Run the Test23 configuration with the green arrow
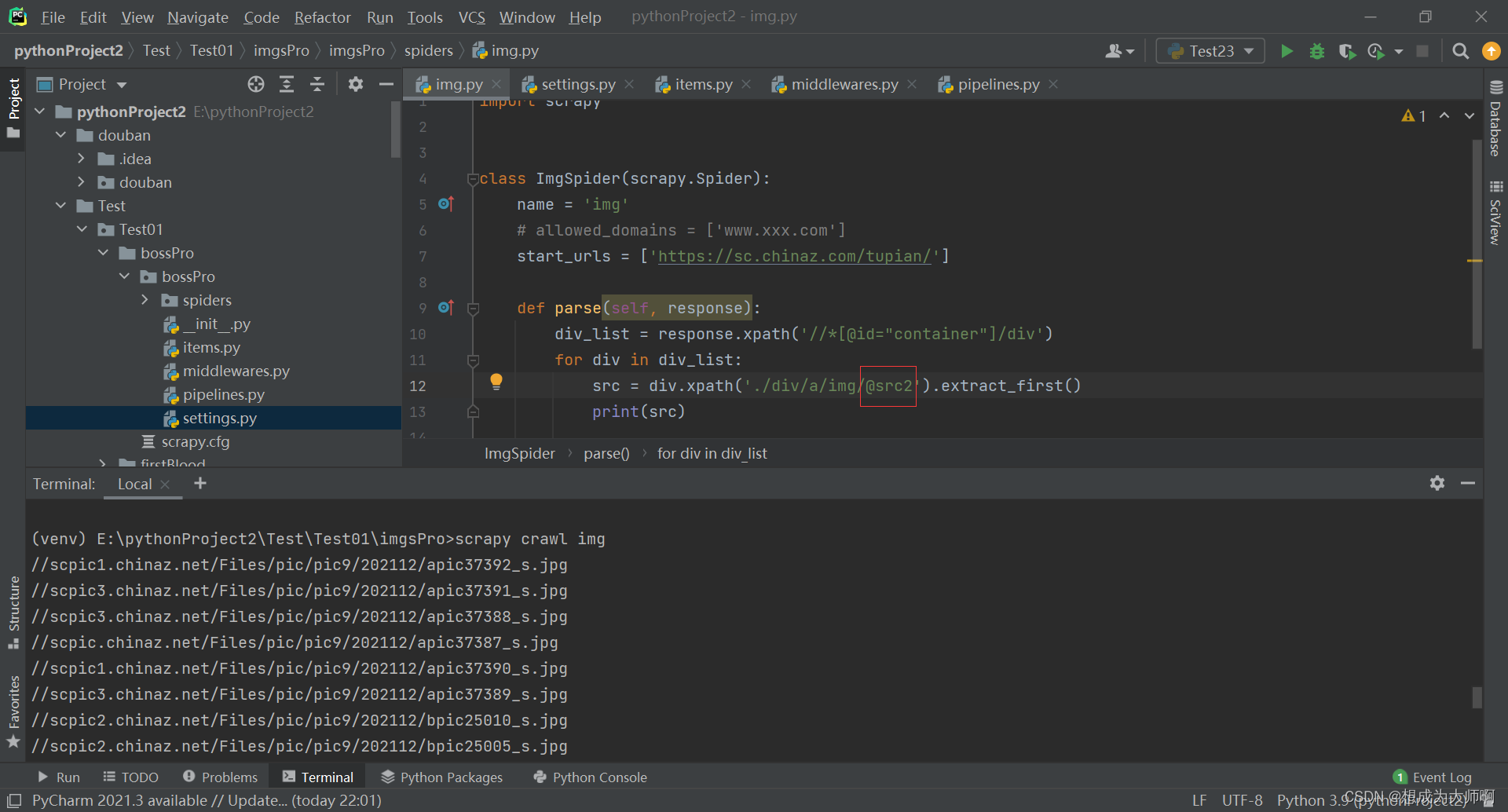 [1287, 51]
